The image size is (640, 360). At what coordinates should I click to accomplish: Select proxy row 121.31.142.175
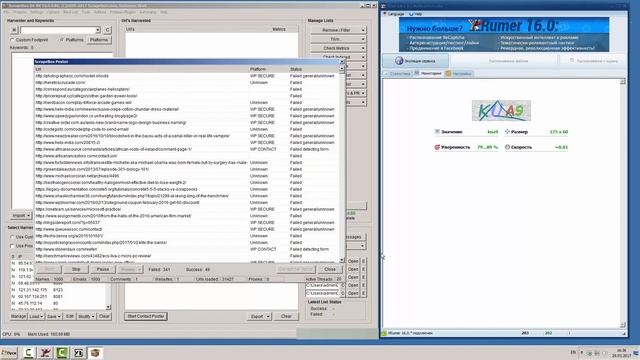tap(59, 290)
